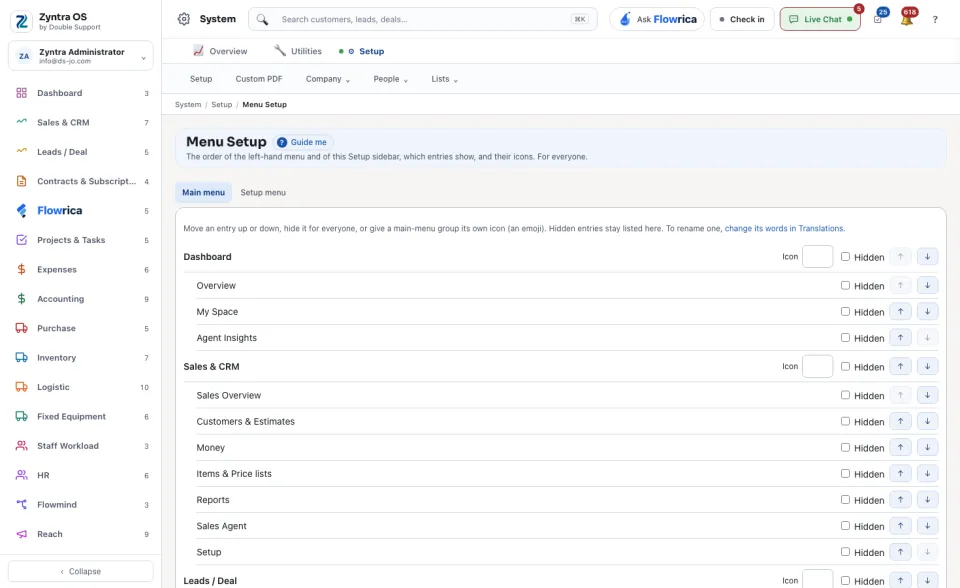This screenshot has width=960, height=588.
Task: Click the Zyntra OS logo
Action: click(x=21, y=21)
